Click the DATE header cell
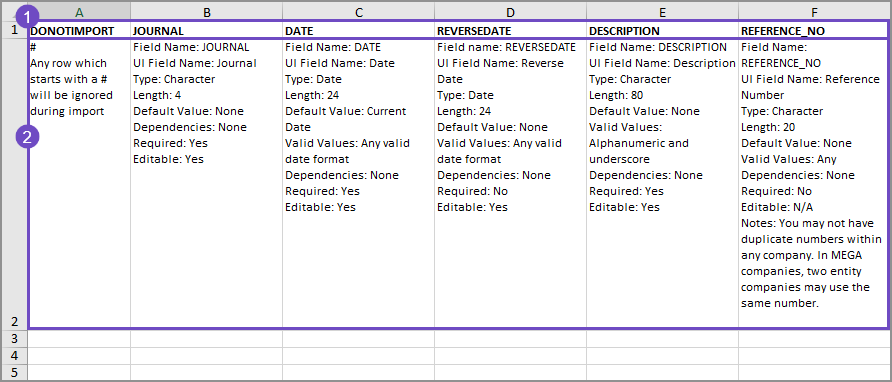Viewport: 892px width, 382px height. tap(358, 31)
